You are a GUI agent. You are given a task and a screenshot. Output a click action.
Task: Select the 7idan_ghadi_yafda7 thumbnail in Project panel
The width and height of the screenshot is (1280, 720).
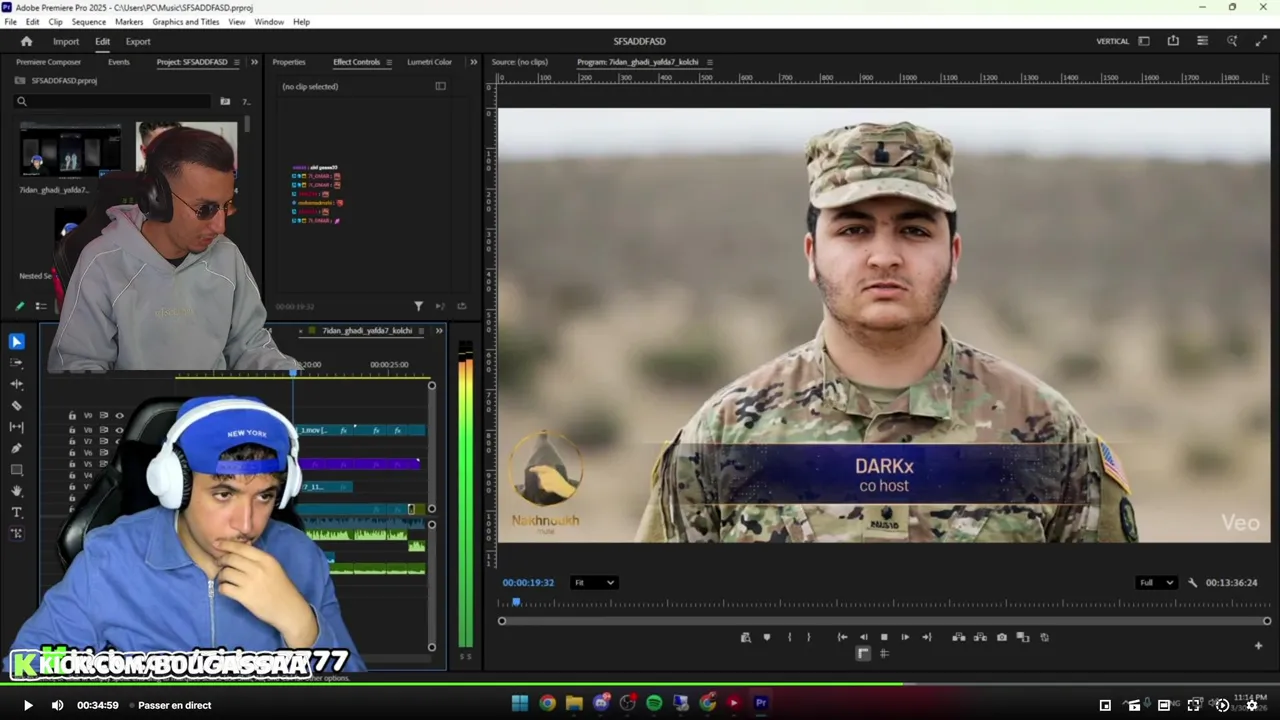70,150
